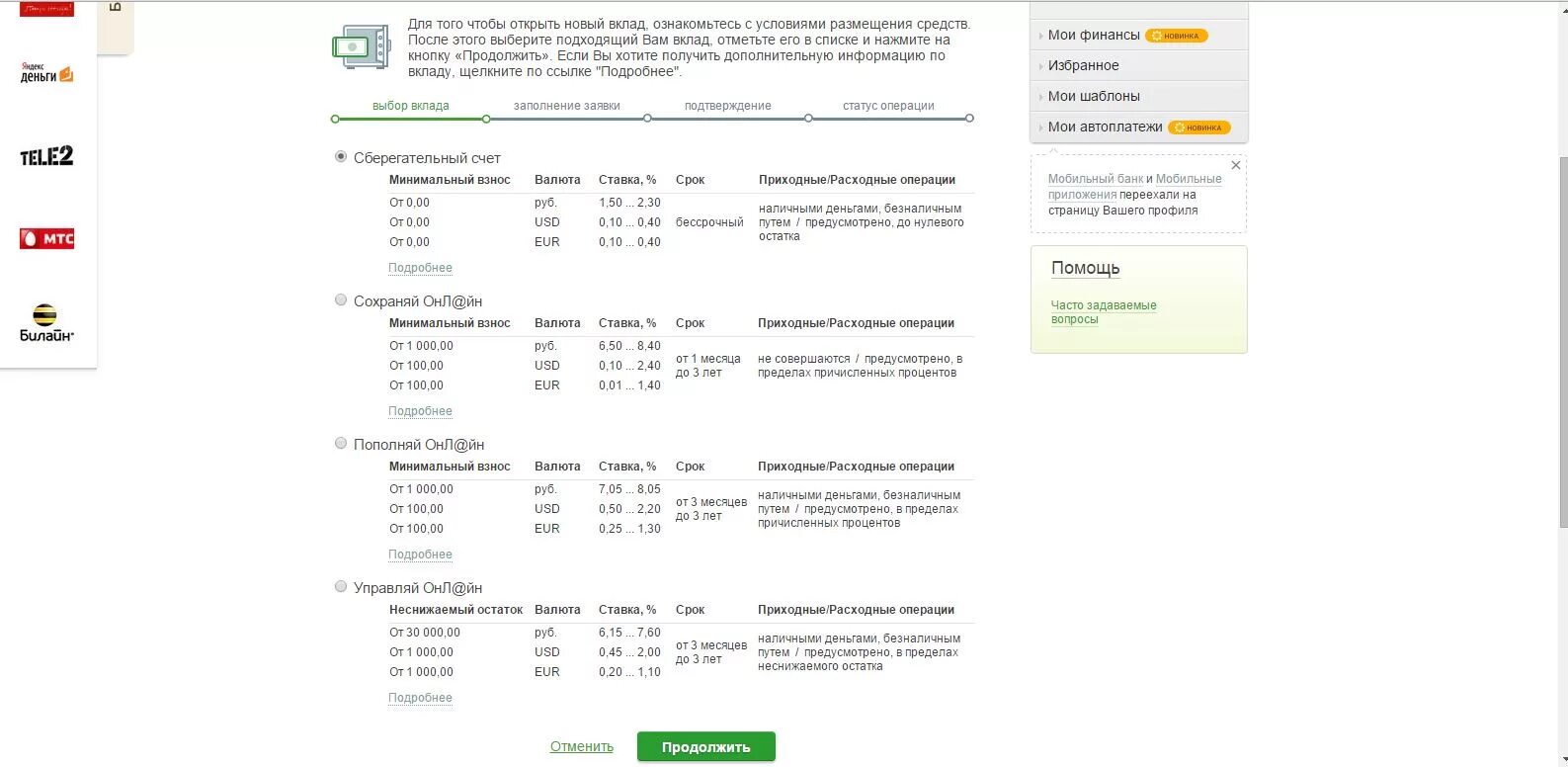The height and width of the screenshot is (767, 1568).
Task: Click the заполнение заявки step
Action: (567, 106)
